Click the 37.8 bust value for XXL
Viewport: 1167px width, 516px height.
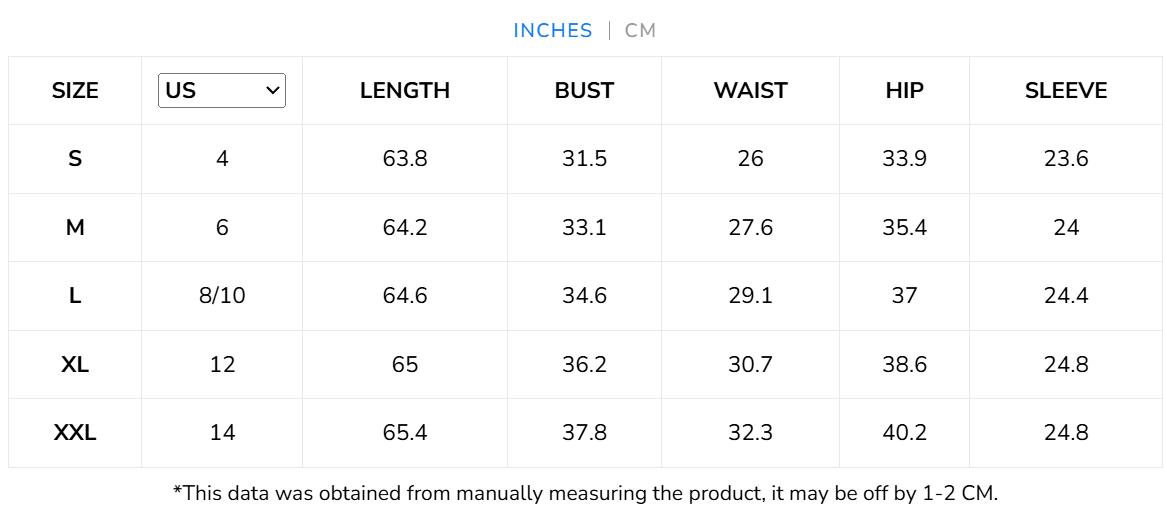click(x=584, y=433)
